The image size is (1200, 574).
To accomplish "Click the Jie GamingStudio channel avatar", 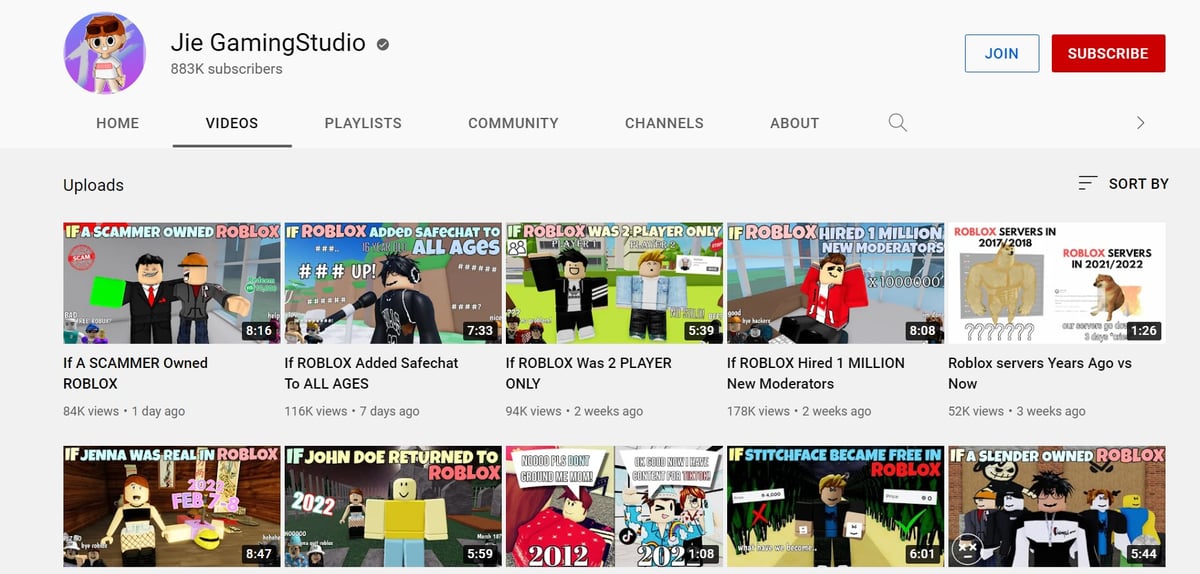I will coord(106,54).
